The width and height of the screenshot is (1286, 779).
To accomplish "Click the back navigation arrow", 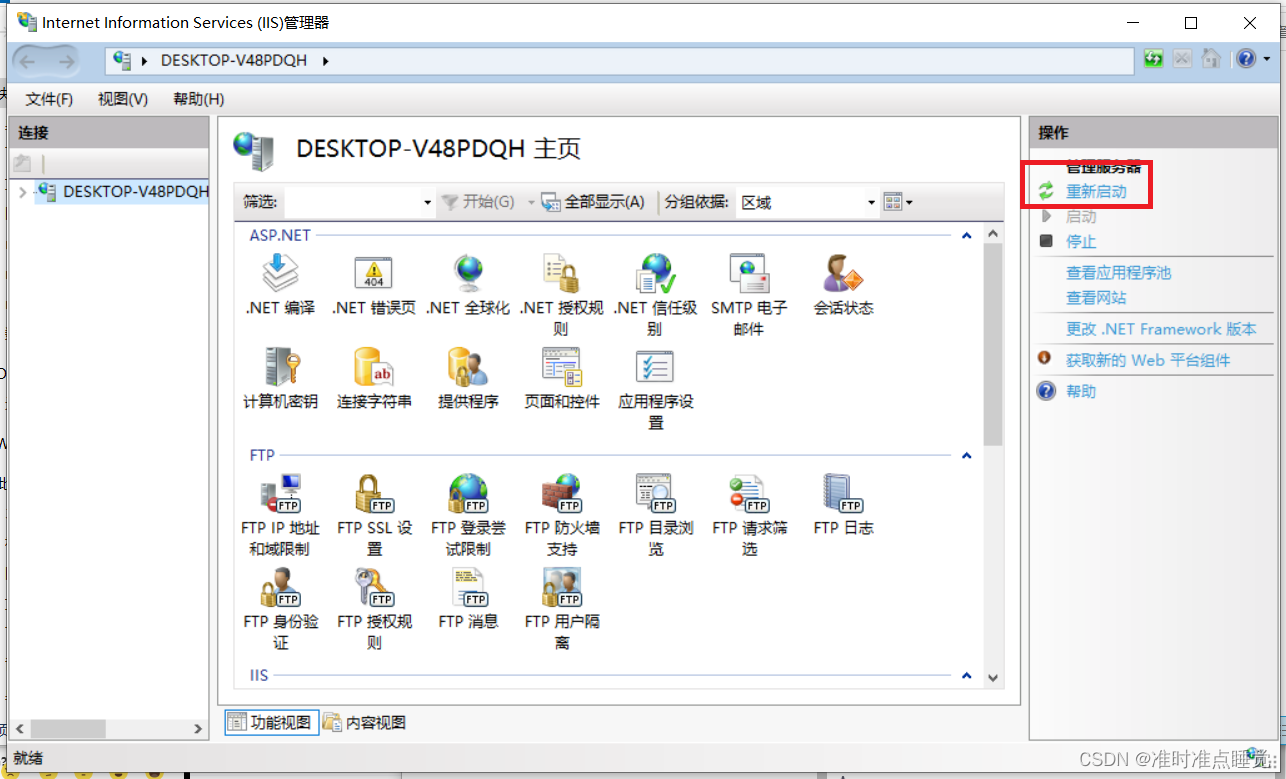I will 27,60.
